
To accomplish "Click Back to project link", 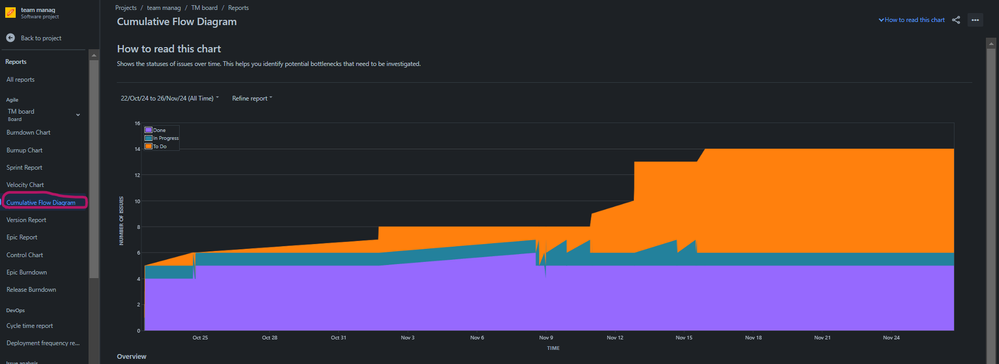I will 41,38.
